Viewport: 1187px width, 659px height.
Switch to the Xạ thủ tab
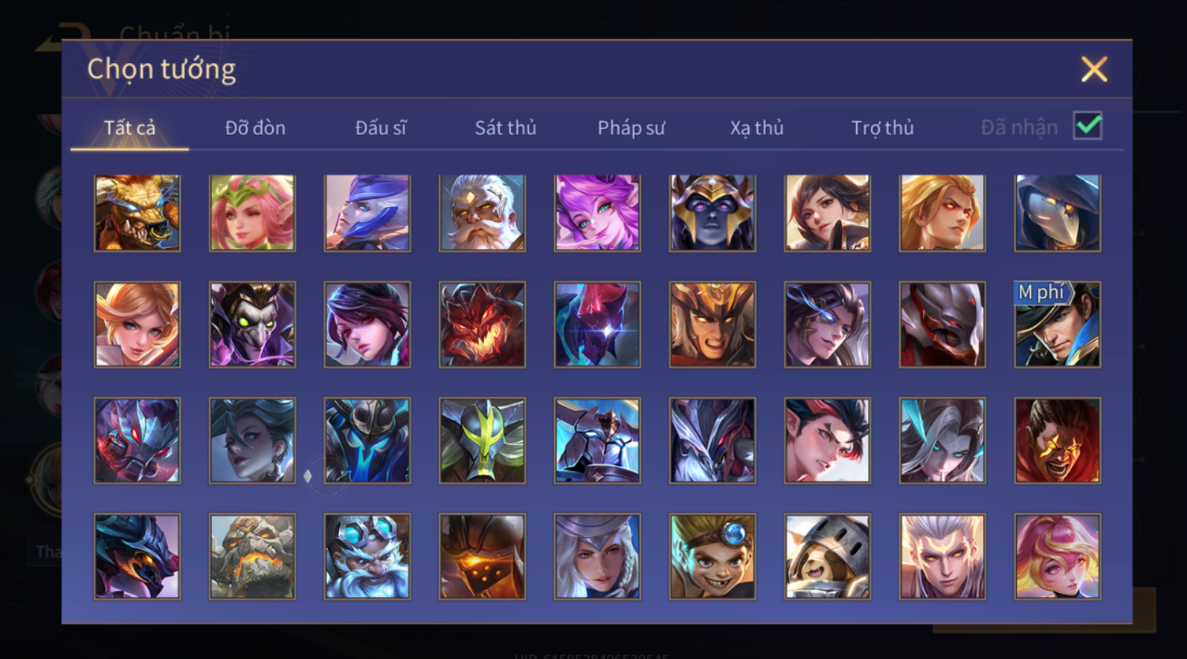[756, 128]
